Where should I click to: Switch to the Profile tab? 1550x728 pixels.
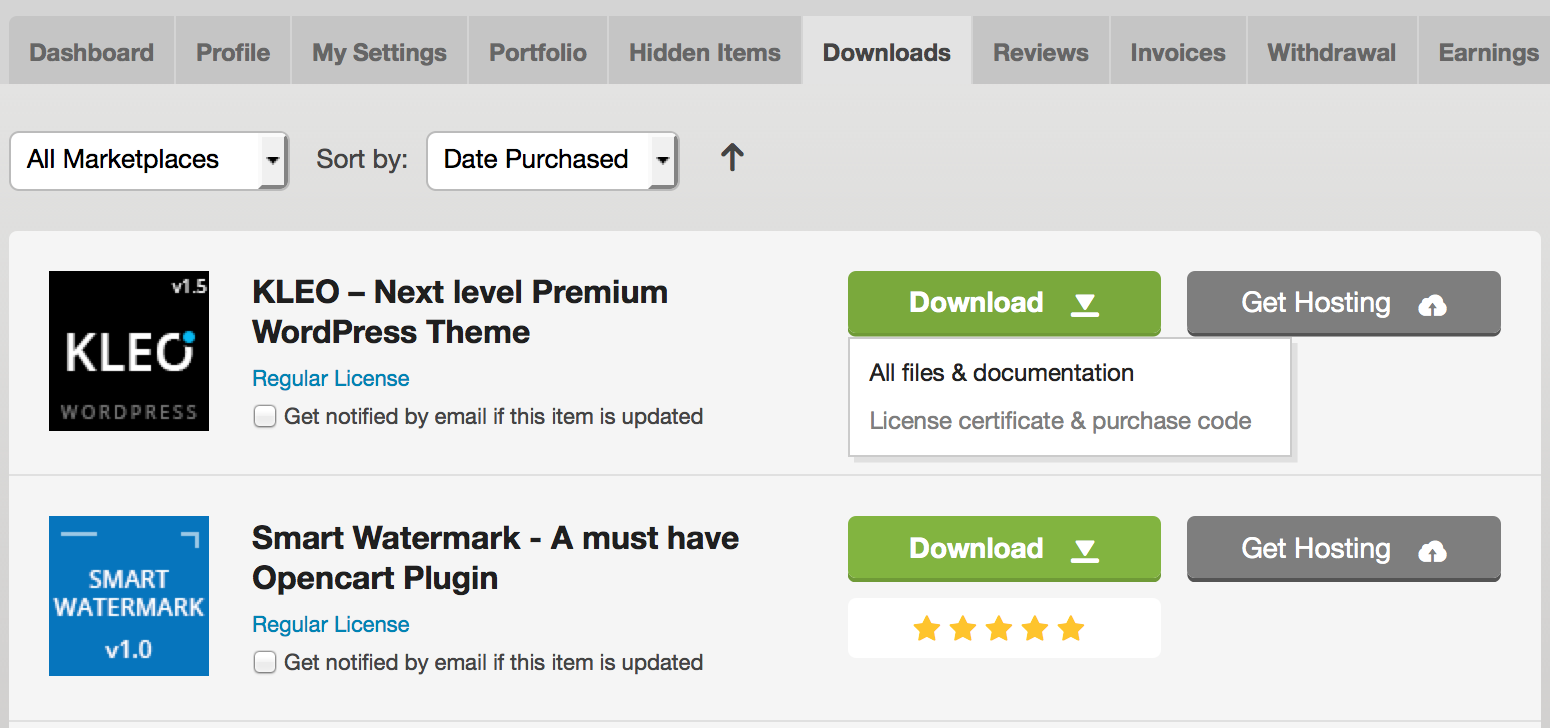233,52
